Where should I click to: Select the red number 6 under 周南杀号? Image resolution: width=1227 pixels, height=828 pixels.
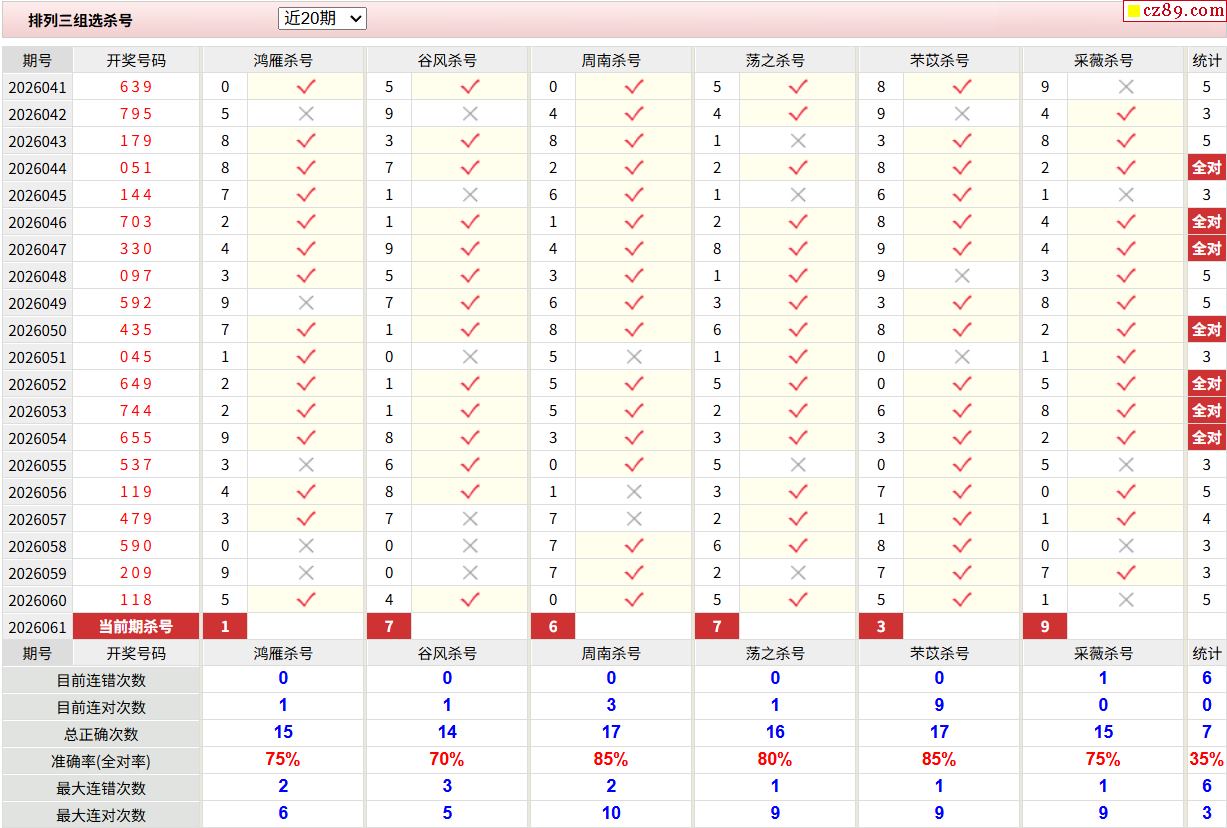553,627
